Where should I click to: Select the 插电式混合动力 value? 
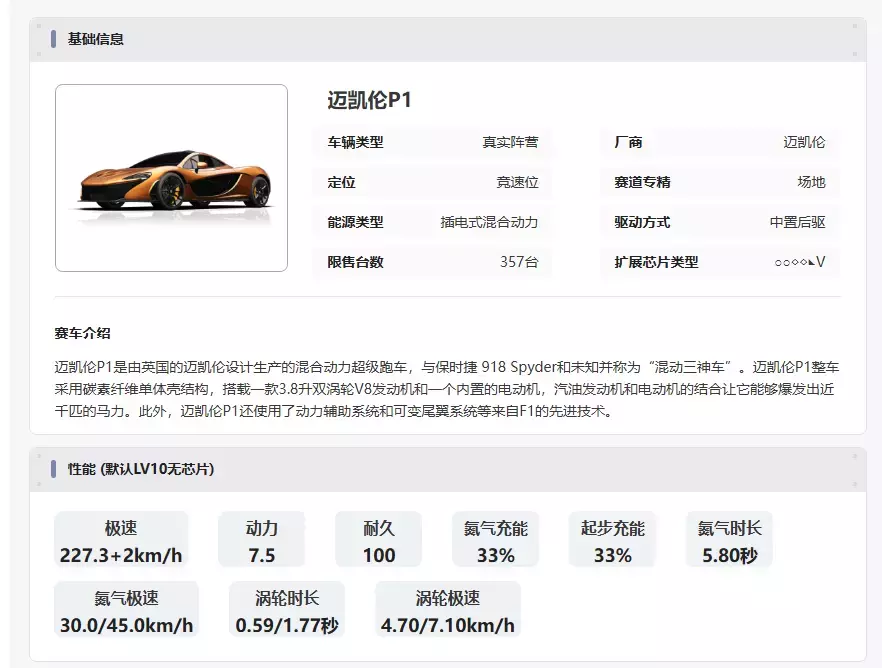click(489, 222)
